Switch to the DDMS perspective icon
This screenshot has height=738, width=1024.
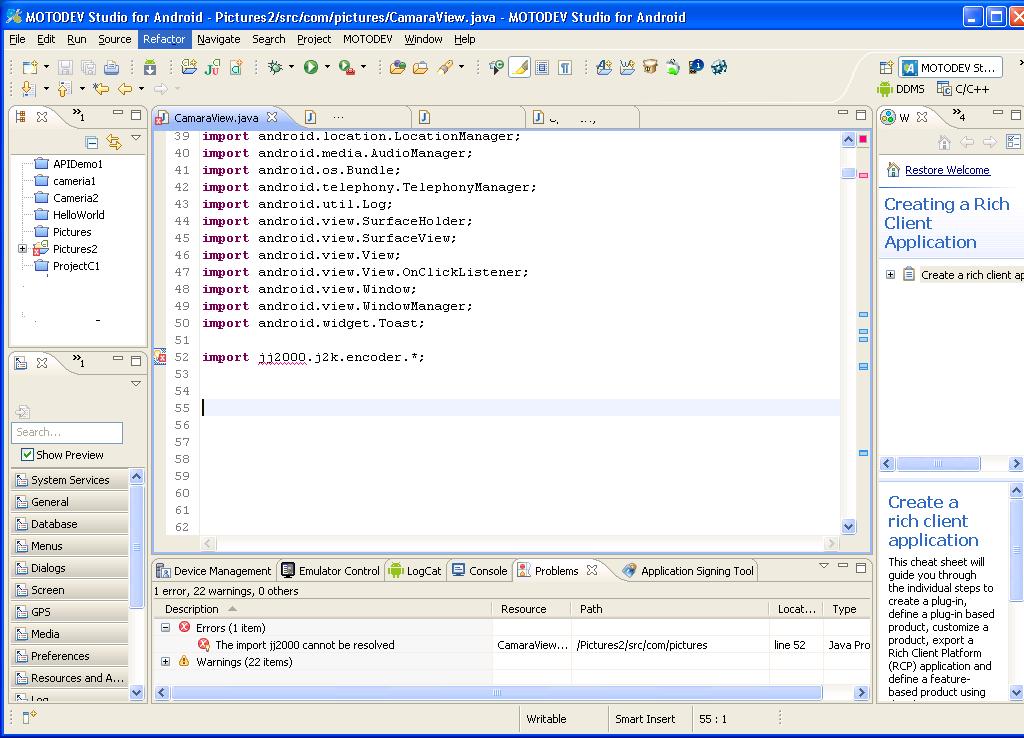tap(886, 88)
